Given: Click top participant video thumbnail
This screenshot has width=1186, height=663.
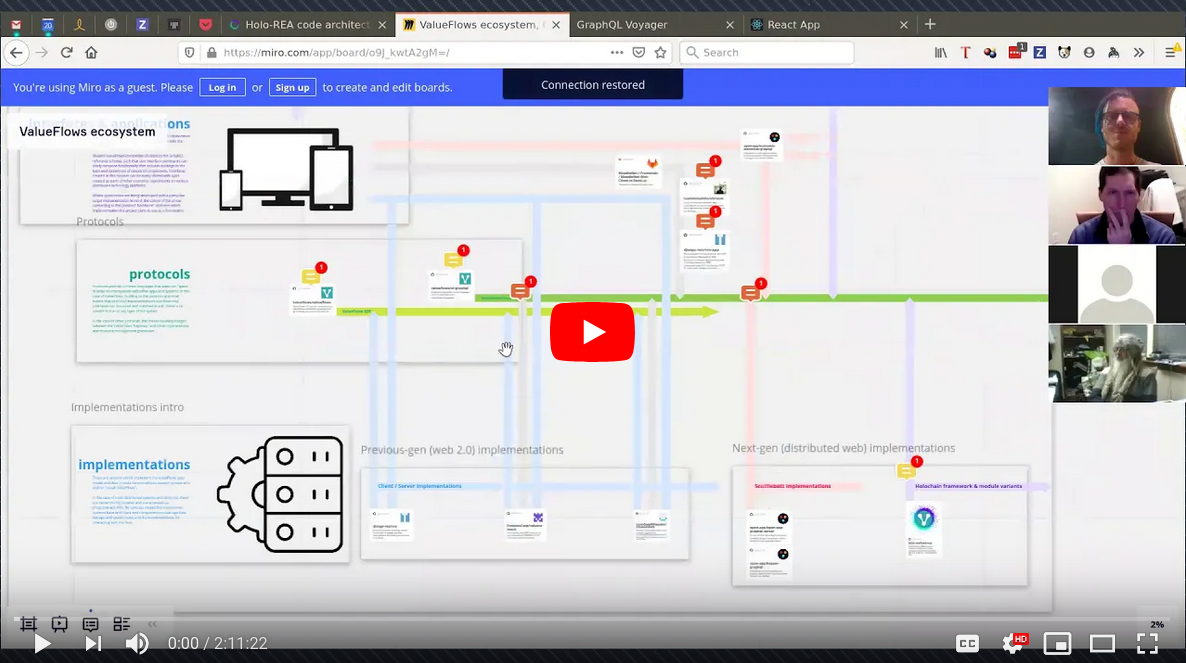Looking at the screenshot, I should tap(1116, 125).
